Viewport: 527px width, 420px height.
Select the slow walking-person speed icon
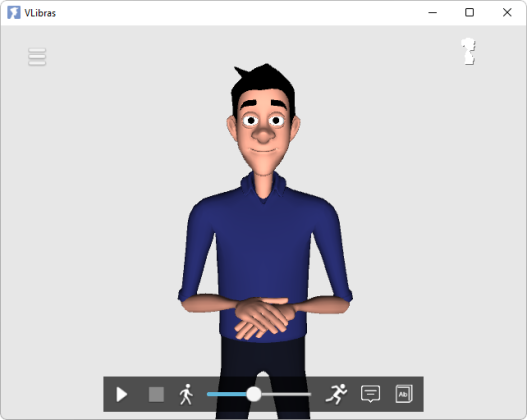pos(186,394)
